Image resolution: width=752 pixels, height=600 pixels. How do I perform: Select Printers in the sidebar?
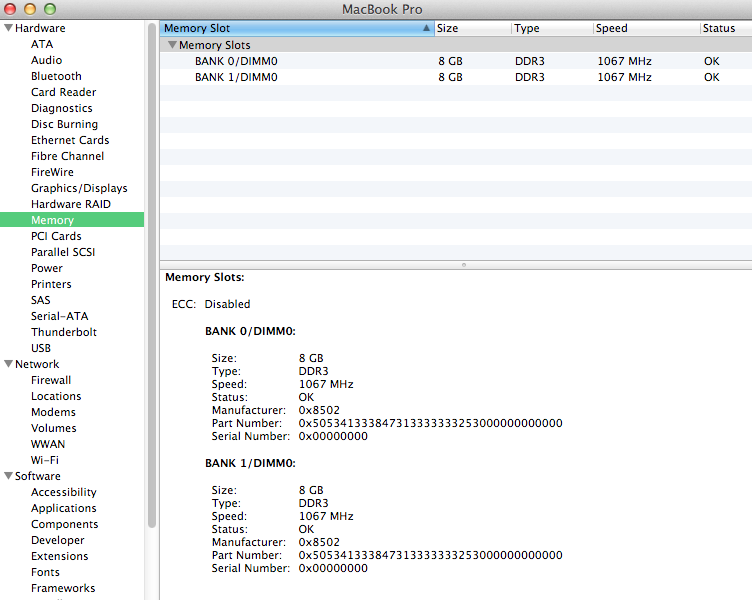click(x=51, y=284)
